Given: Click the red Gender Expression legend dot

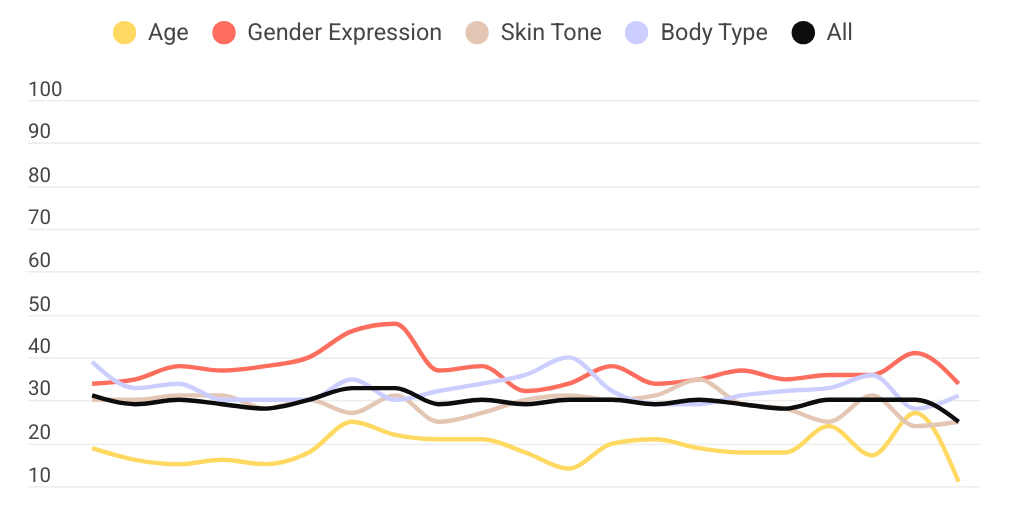Looking at the screenshot, I should click(x=224, y=33).
